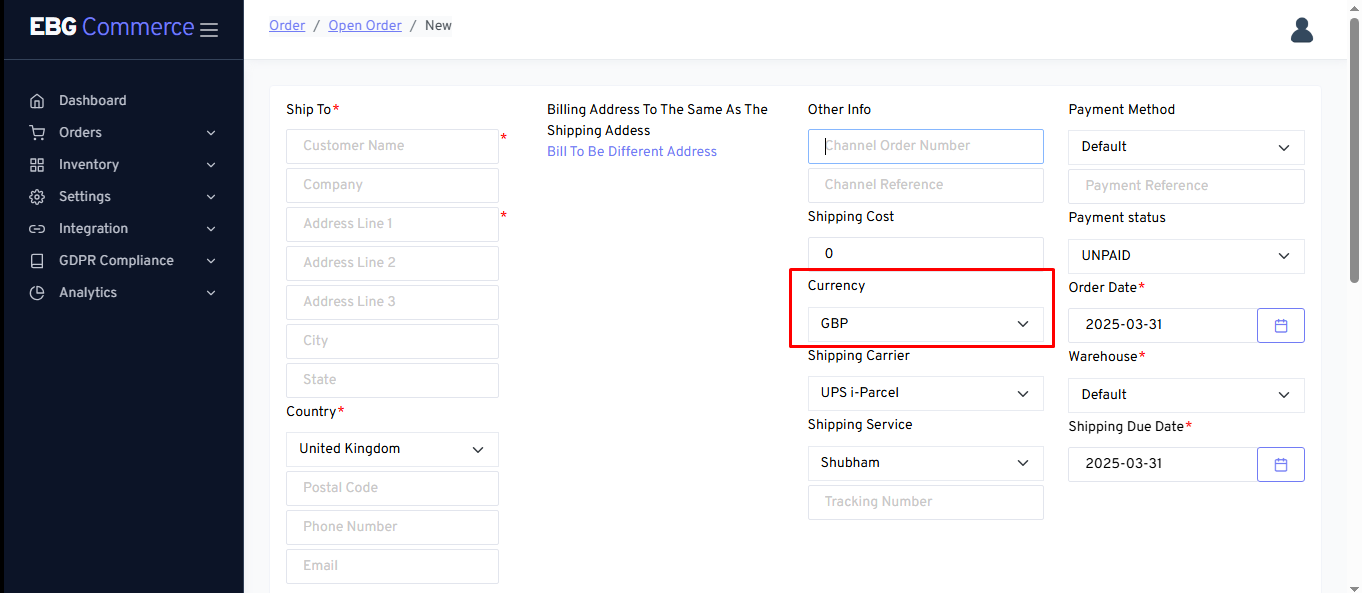Click the Bill To Be Different Address link
The image size is (1362, 593).
[x=631, y=152]
